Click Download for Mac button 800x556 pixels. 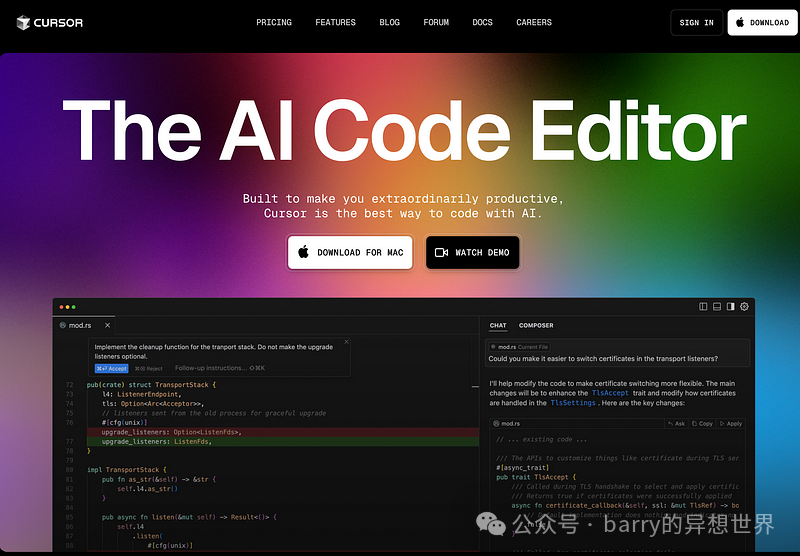[x=350, y=252]
